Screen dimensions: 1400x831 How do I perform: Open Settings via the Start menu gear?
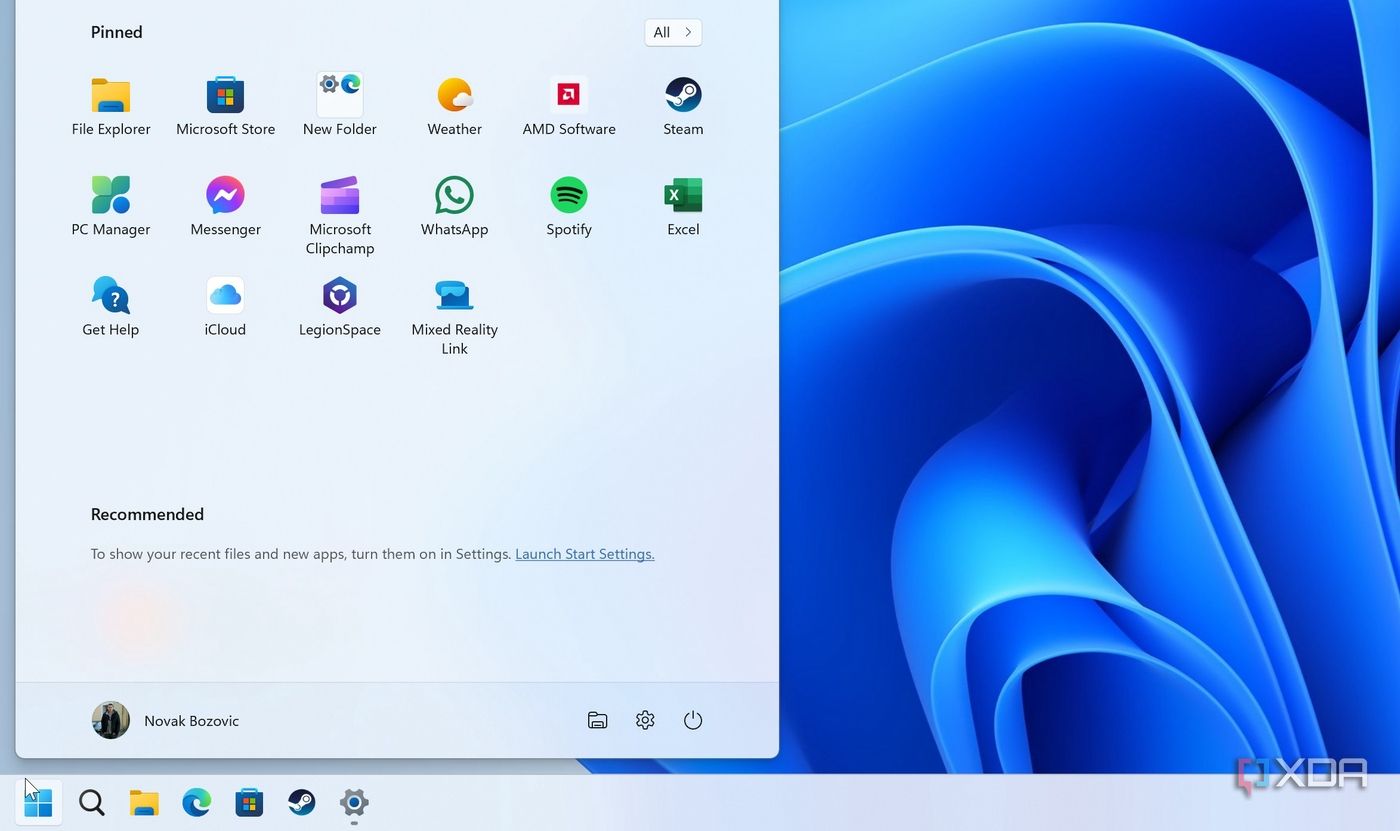point(645,720)
